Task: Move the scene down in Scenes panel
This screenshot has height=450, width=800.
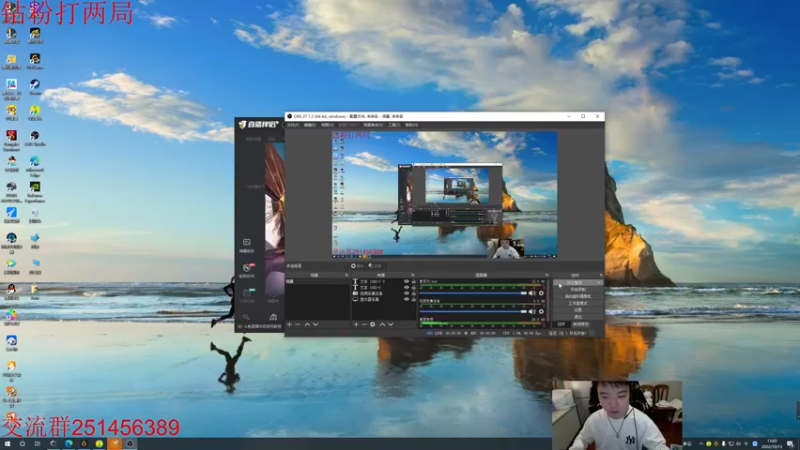Action: [x=315, y=324]
